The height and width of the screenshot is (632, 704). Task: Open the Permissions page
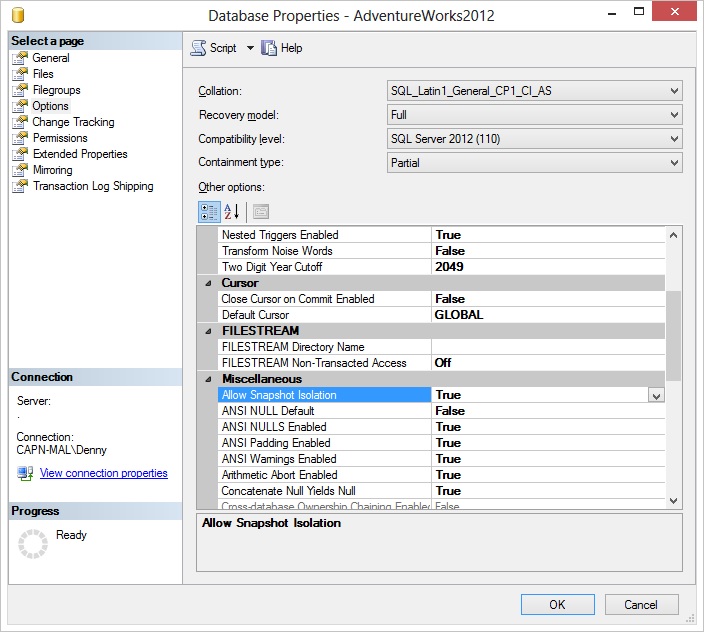[x=60, y=138]
